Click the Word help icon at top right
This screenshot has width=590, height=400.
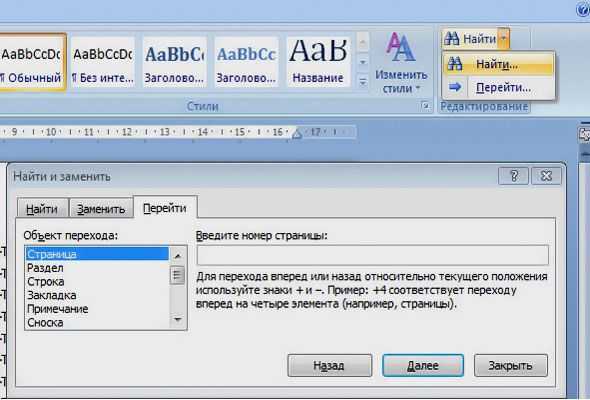pyautogui.click(x=583, y=9)
